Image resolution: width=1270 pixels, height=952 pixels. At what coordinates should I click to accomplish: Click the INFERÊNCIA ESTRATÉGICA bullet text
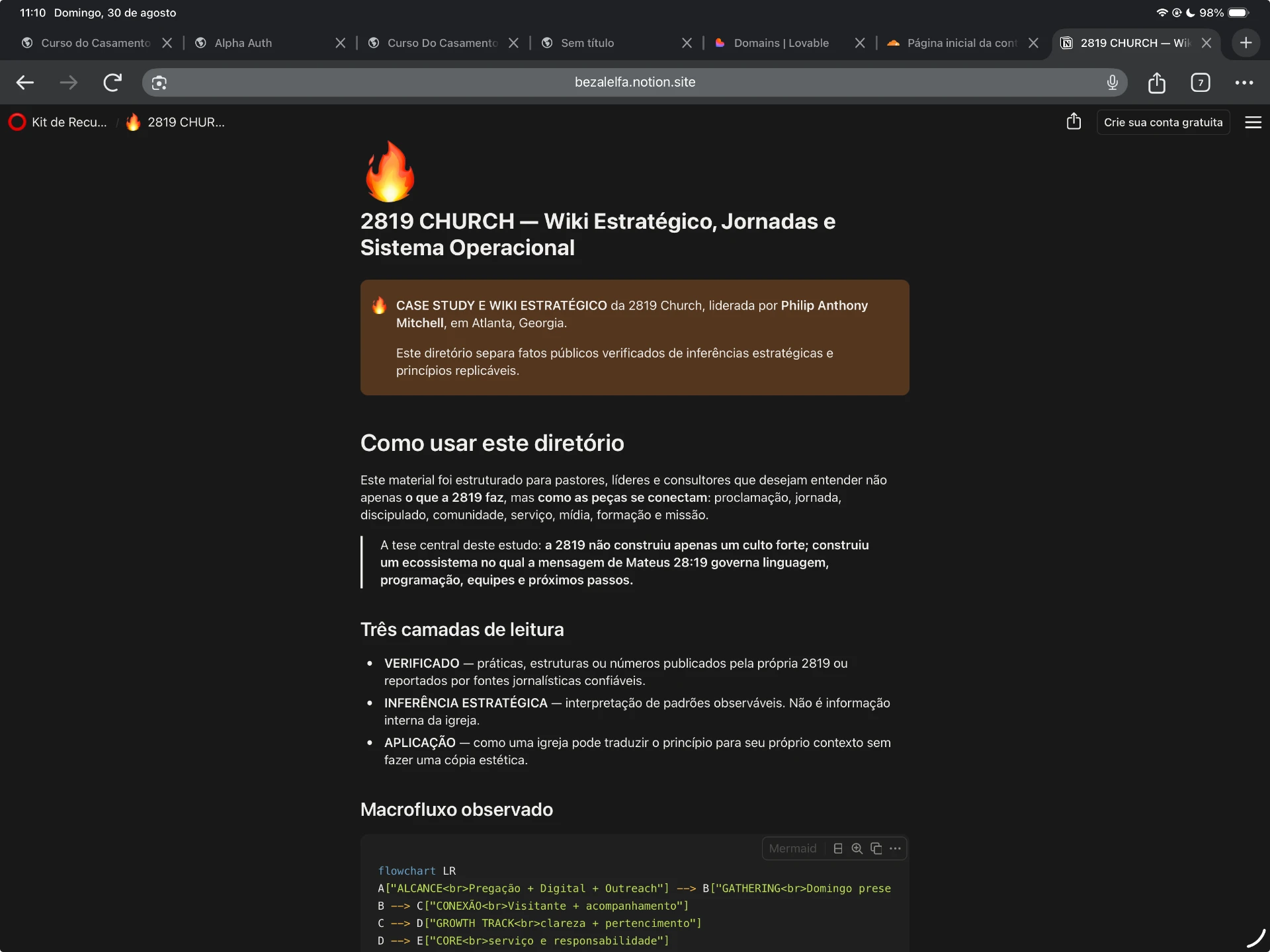click(x=637, y=711)
